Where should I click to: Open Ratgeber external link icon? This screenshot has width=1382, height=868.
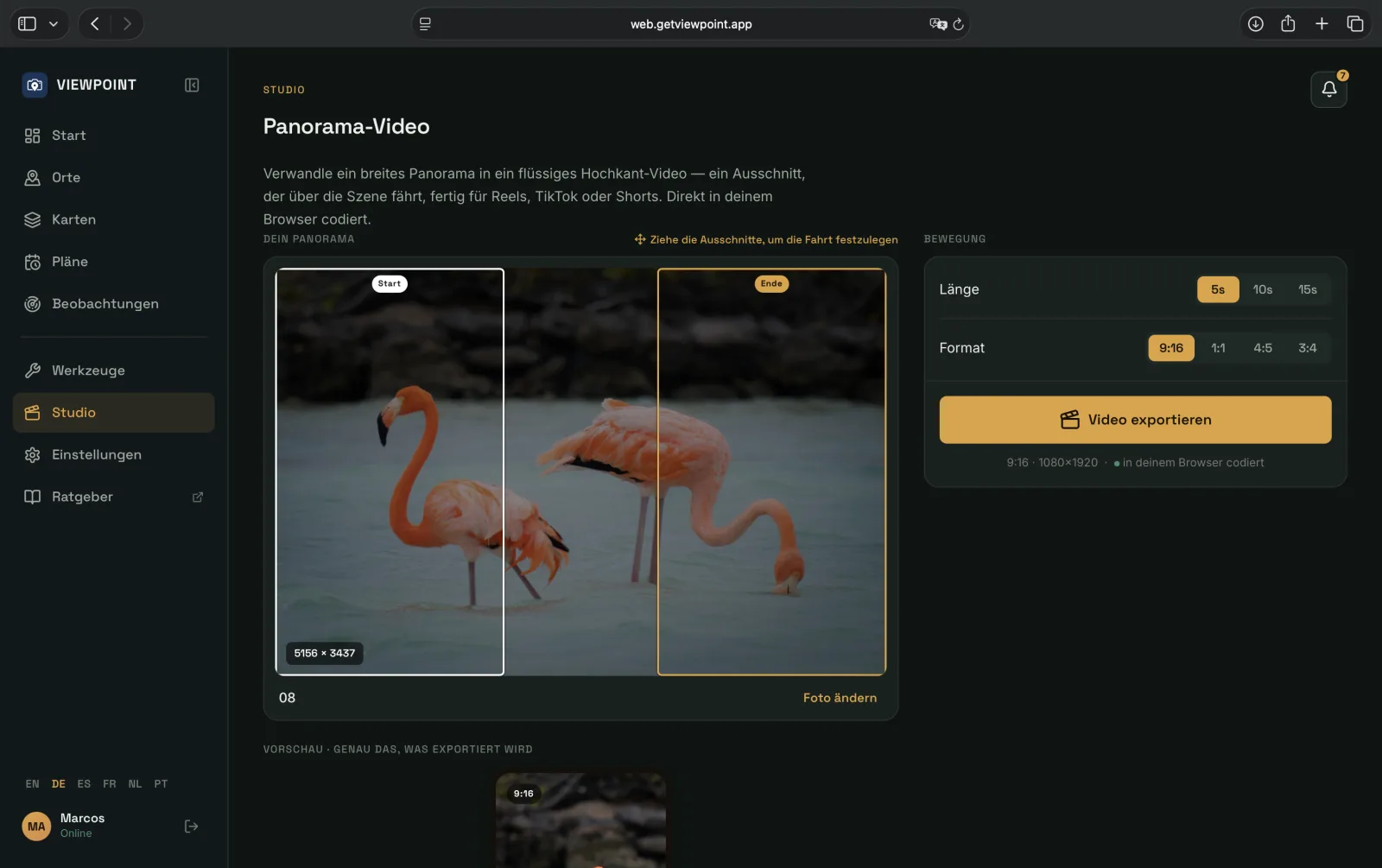pos(198,497)
